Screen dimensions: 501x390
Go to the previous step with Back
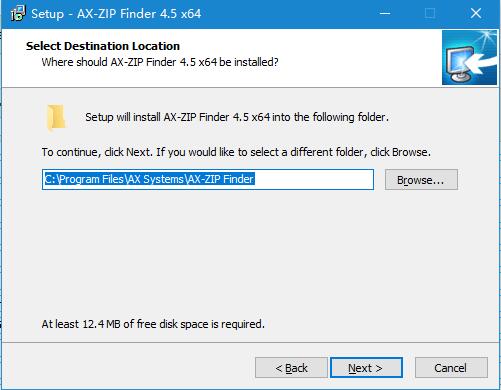tap(291, 368)
